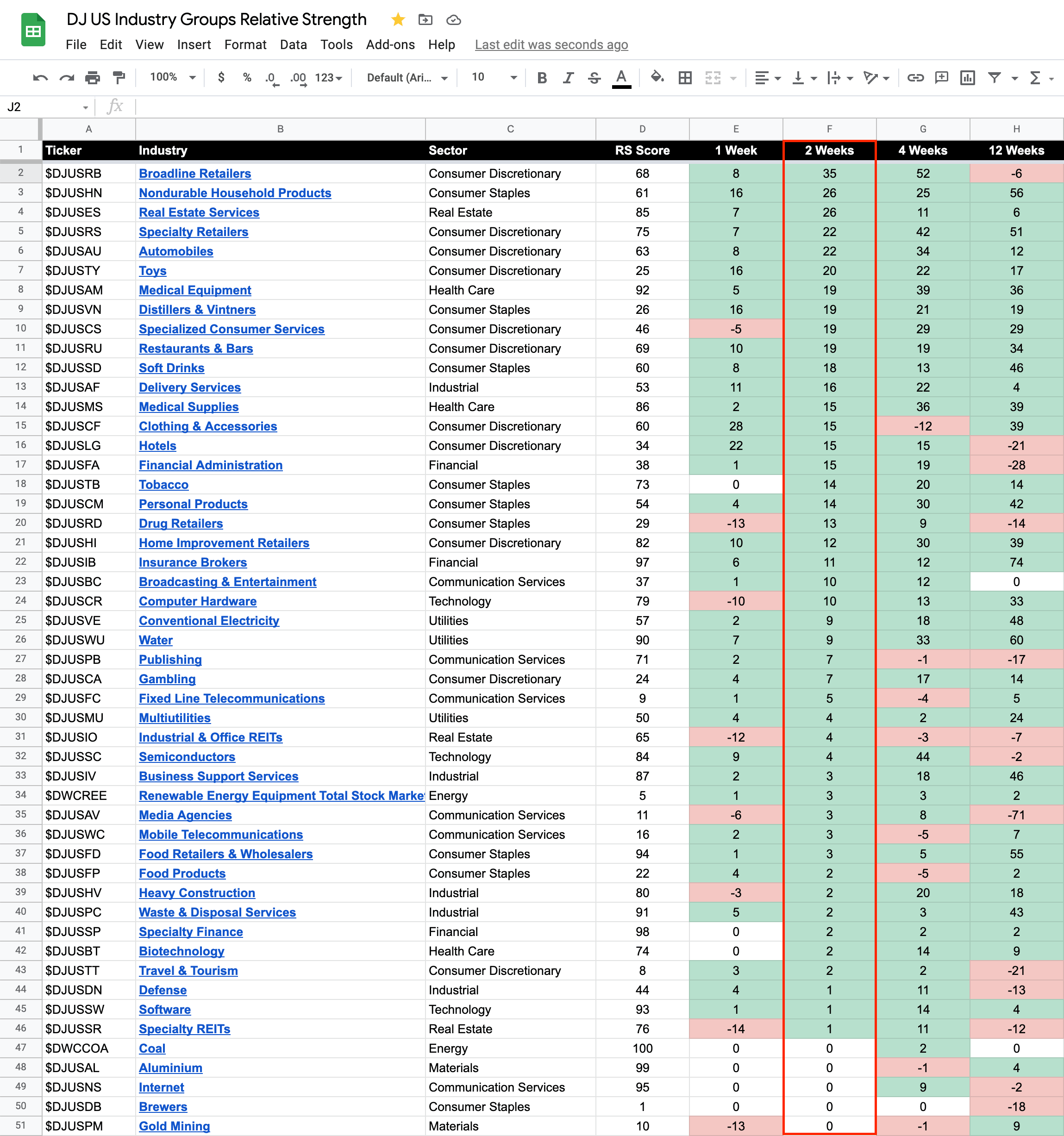
Task: Open the Add-ons menu
Action: [x=390, y=44]
